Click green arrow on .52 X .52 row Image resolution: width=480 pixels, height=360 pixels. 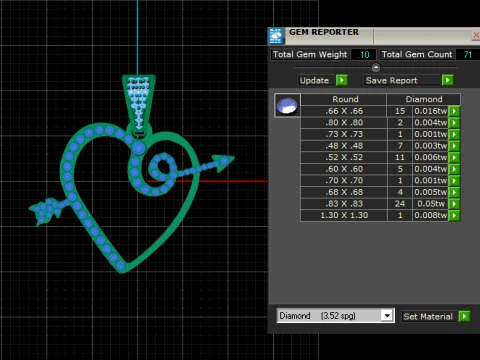(x=454, y=157)
